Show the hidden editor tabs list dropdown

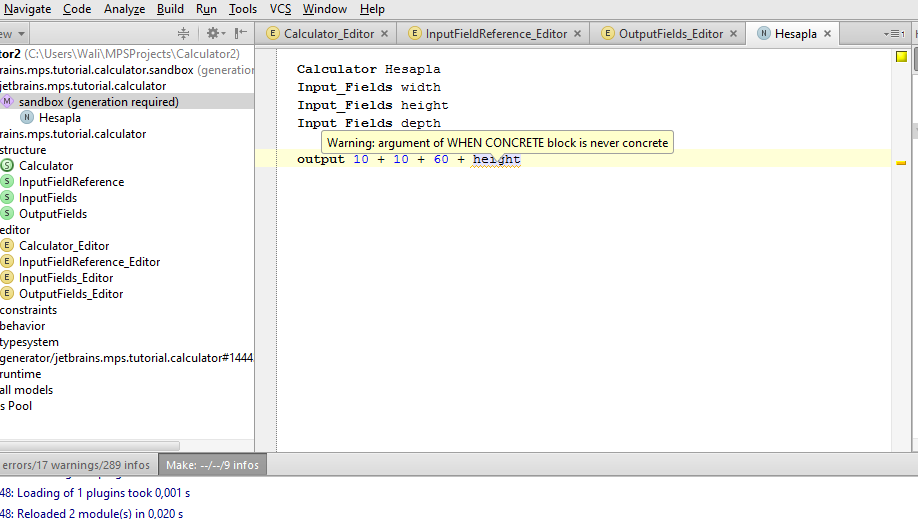pos(893,34)
